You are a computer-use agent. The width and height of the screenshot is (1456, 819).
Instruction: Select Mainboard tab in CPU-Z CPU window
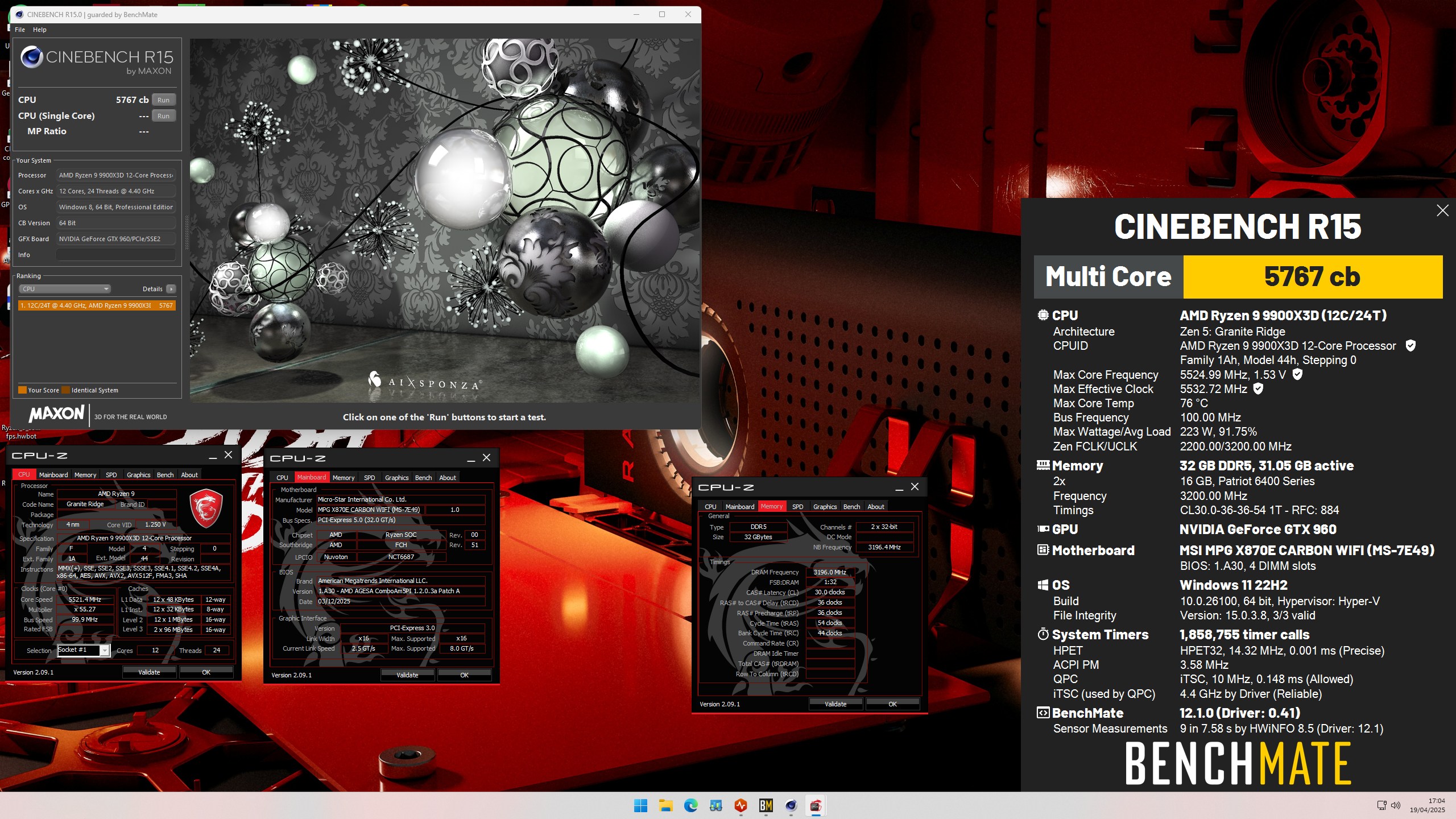pyautogui.click(x=53, y=474)
